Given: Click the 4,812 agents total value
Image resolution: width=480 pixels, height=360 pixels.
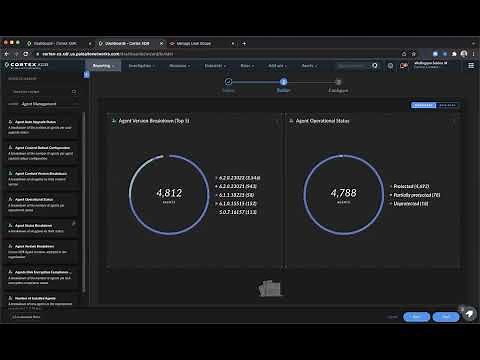Looking at the screenshot, I should tap(169, 194).
